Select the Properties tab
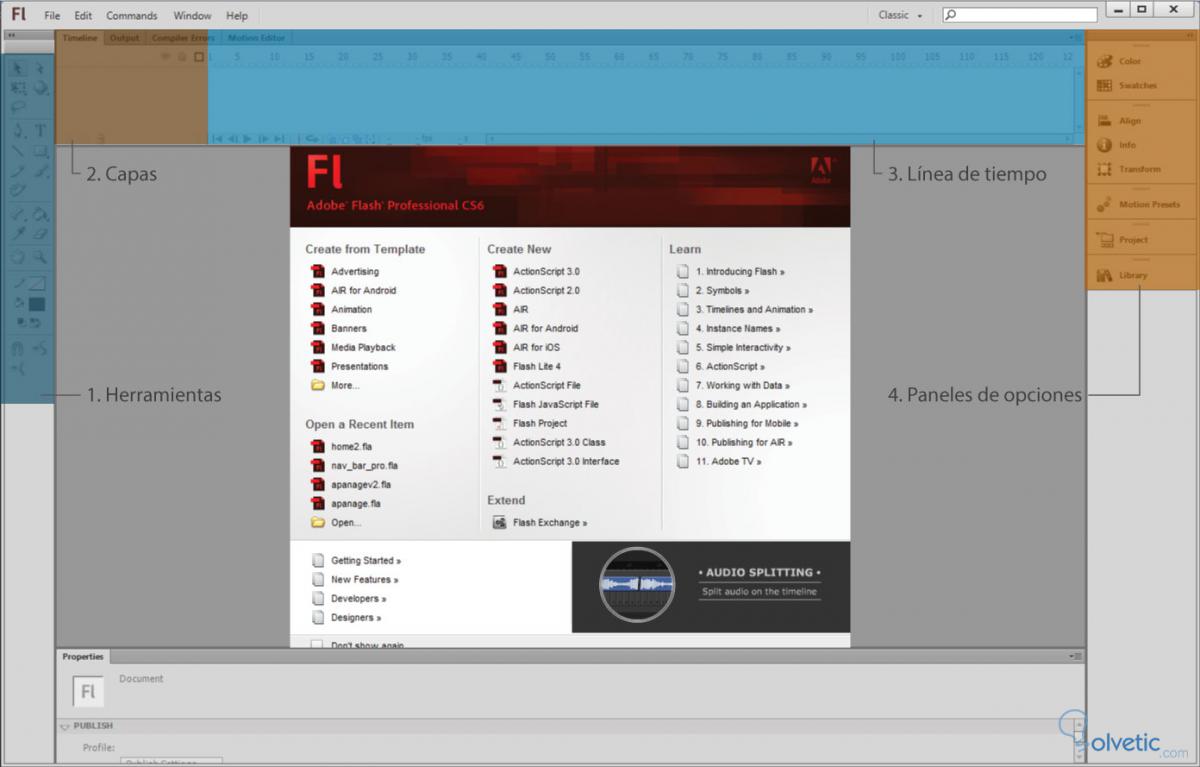 click(x=83, y=656)
